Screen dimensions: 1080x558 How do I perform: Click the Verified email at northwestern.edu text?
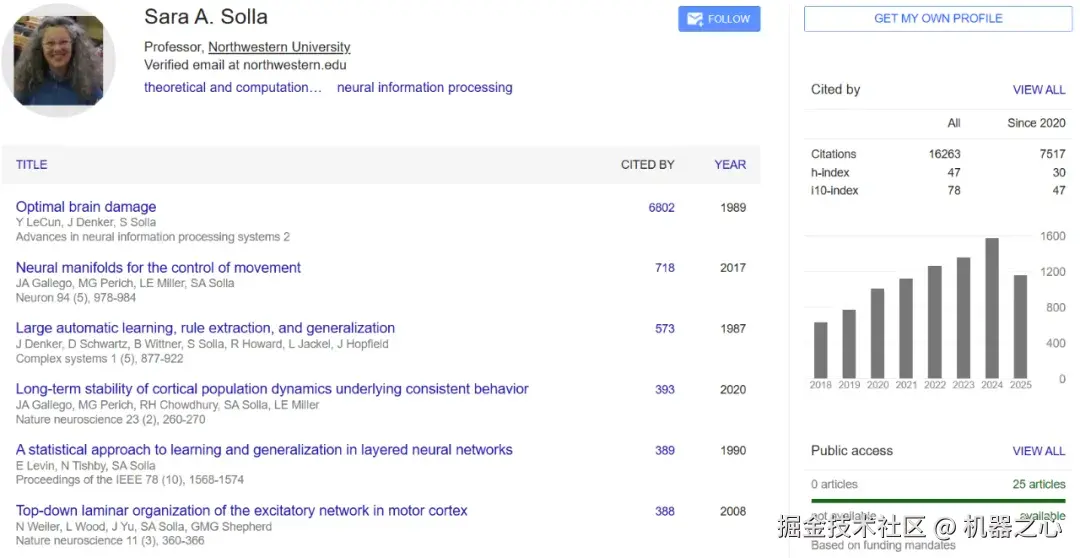[245, 65]
